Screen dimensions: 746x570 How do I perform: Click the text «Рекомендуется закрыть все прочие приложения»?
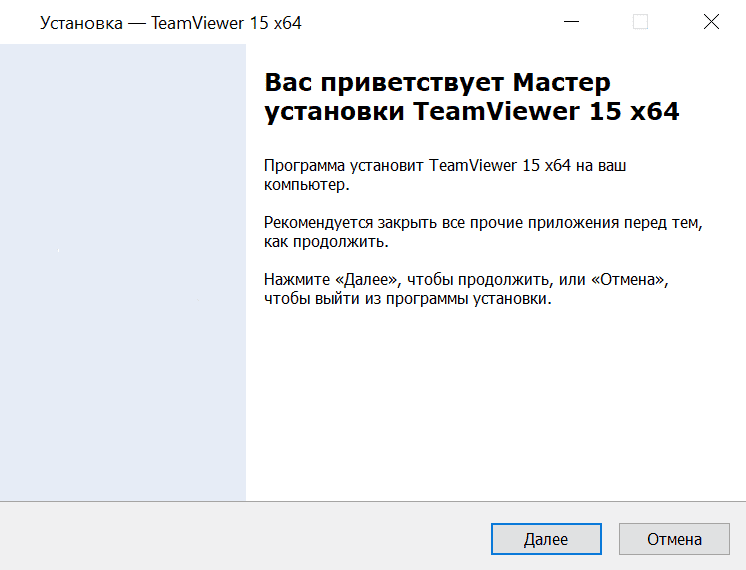(x=441, y=223)
